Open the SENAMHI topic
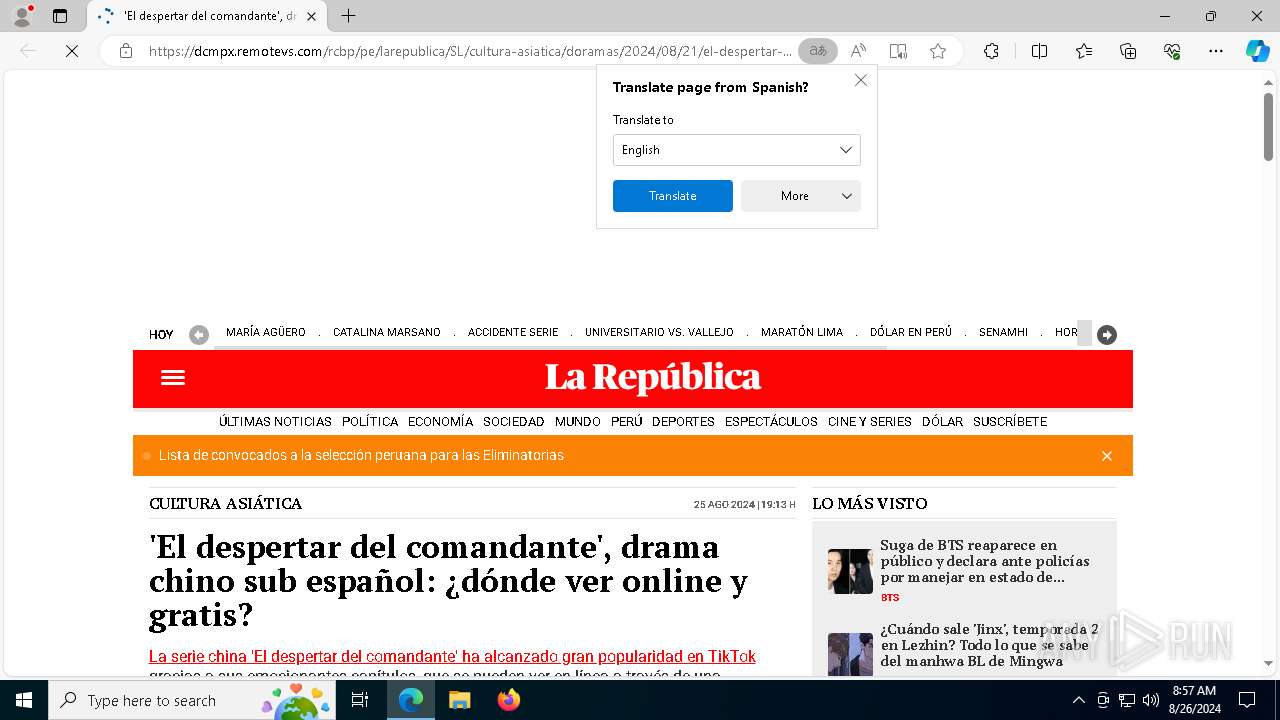Viewport: 1280px width, 720px height. point(1003,332)
